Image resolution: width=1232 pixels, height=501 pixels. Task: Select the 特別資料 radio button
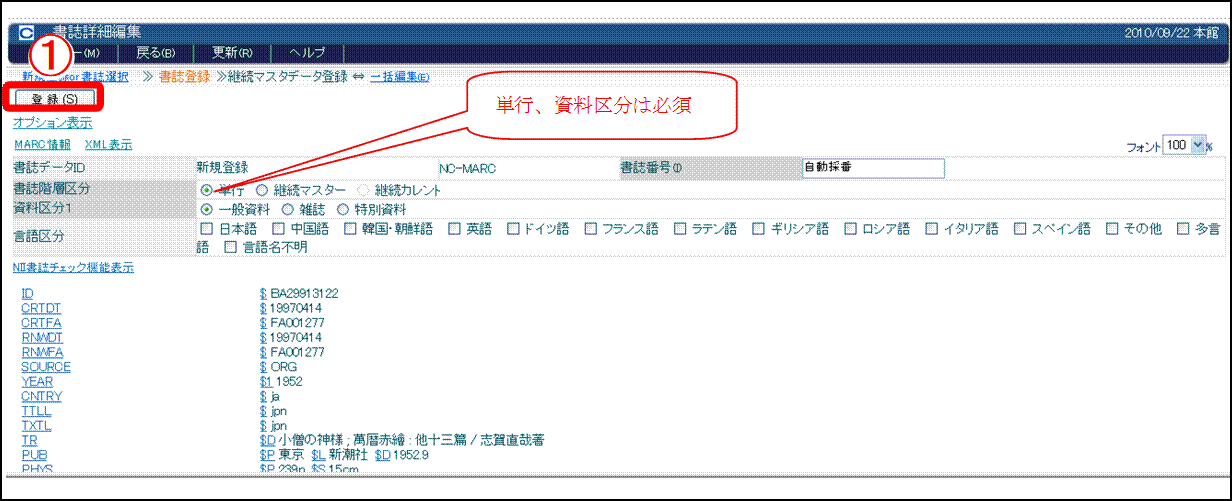coord(344,210)
